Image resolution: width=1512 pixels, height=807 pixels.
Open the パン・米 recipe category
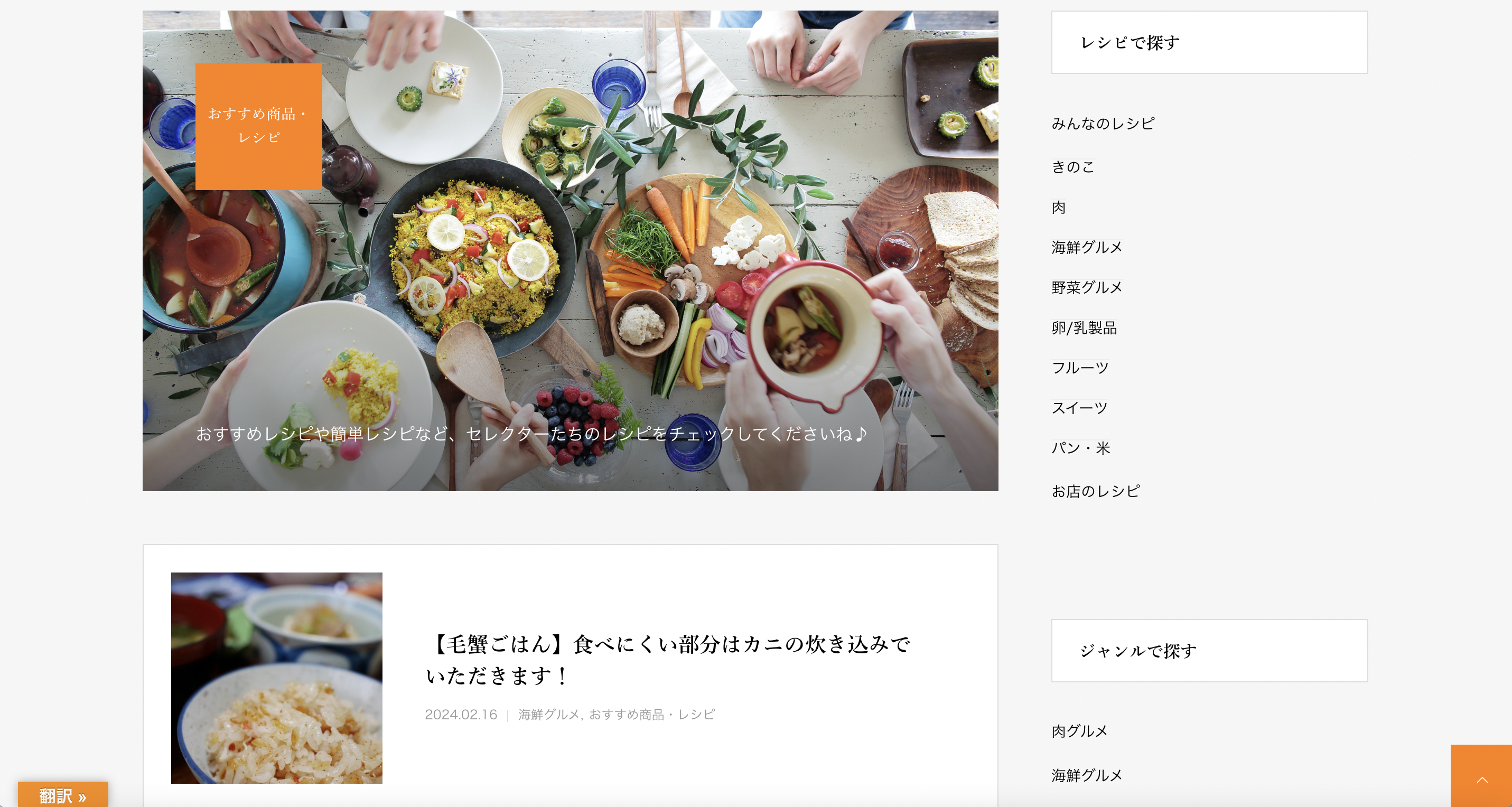pos(1081,448)
